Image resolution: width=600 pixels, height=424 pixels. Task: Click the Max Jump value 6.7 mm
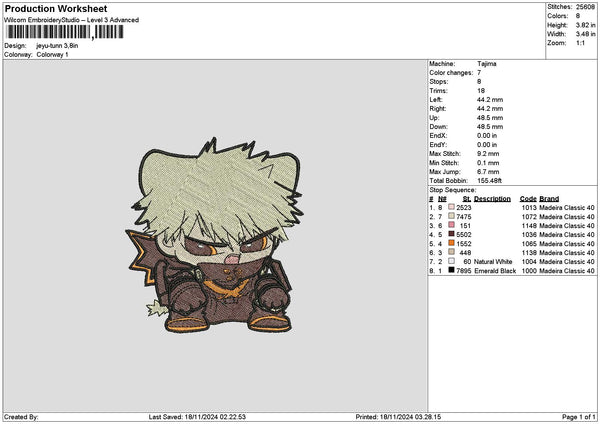coord(488,172)
